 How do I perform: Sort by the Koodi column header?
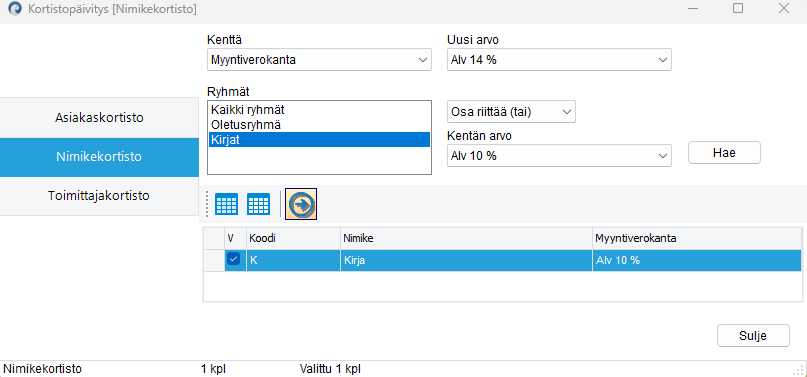pyautogui.click(x=293, y=239)
